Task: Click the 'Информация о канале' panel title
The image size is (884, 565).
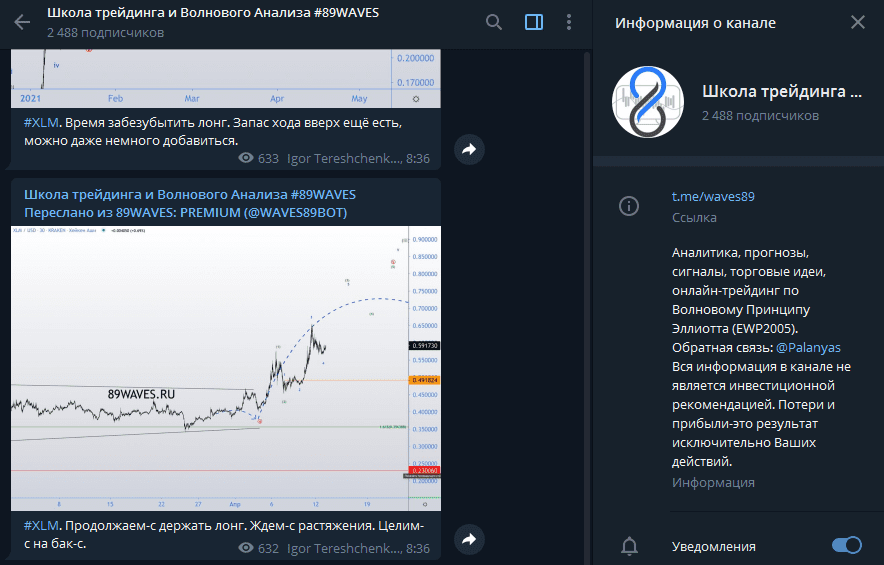Action: (x=695, y=23)
